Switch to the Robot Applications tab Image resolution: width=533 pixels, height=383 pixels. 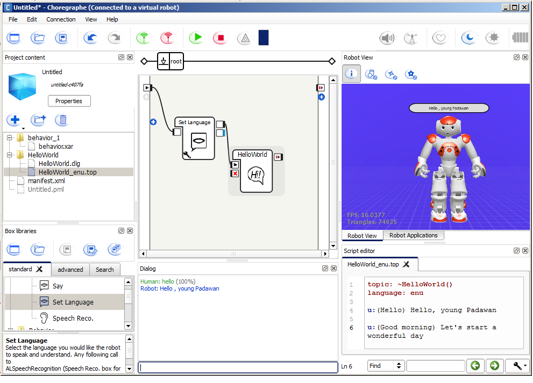pos(413,235)
